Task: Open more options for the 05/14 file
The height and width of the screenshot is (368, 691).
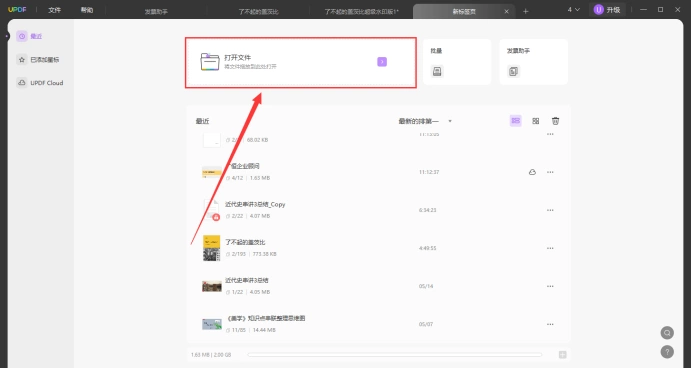Action: (550, 286)
